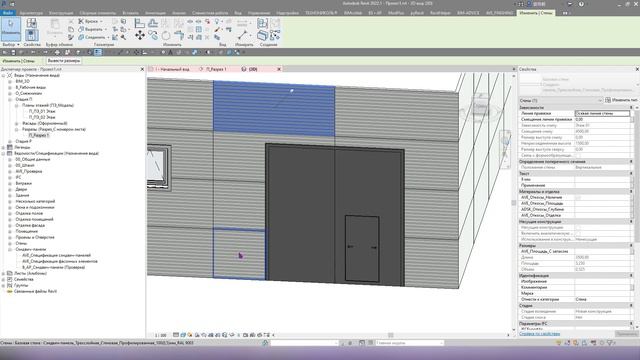Select the Offset tool in Modify panel
The height and width of the screenshot is (360, 640).
tap(153, 23)
